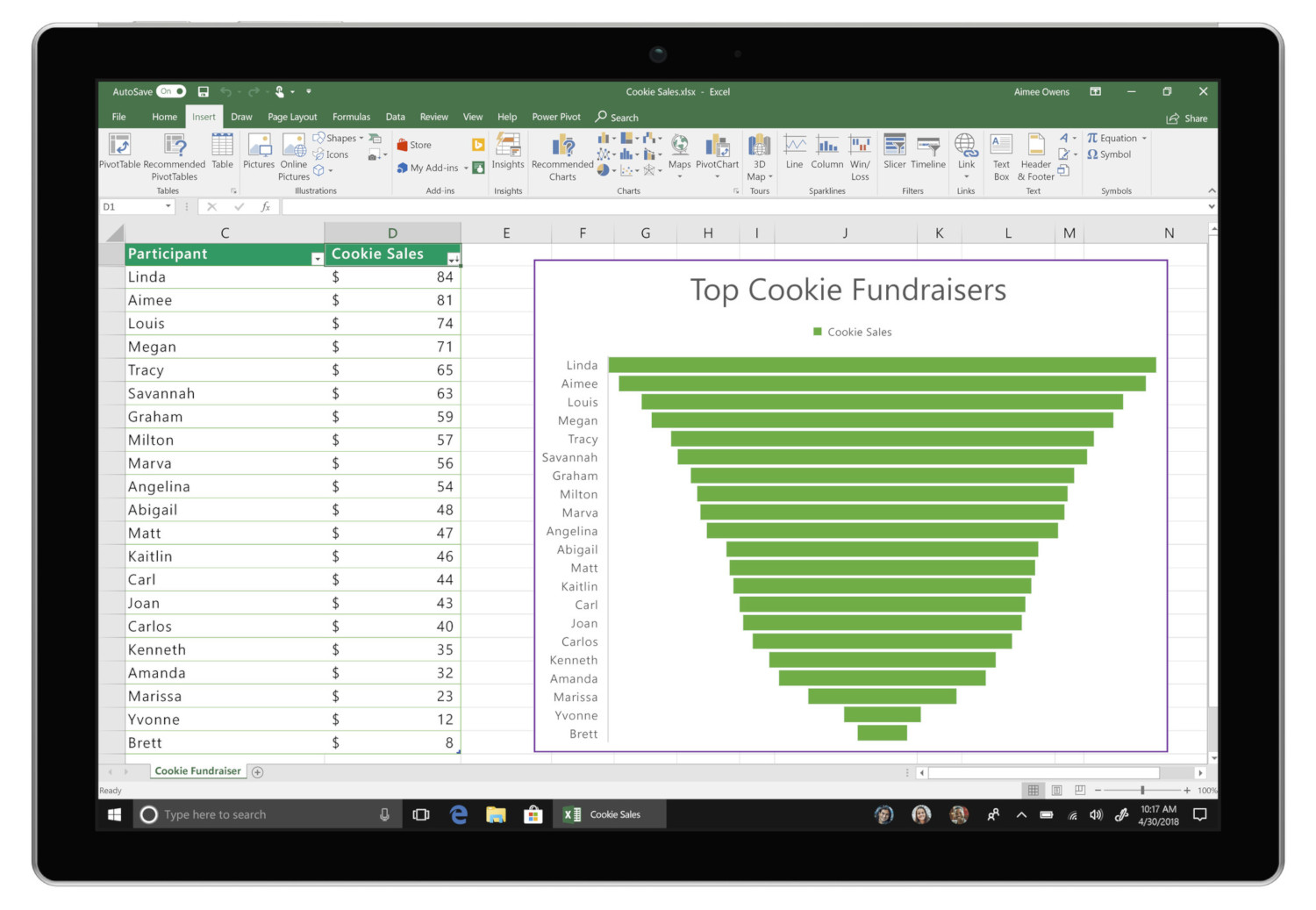1316x910 pixels.
Task: Open the Participant column filter dropdown
Action: [317, 259]
